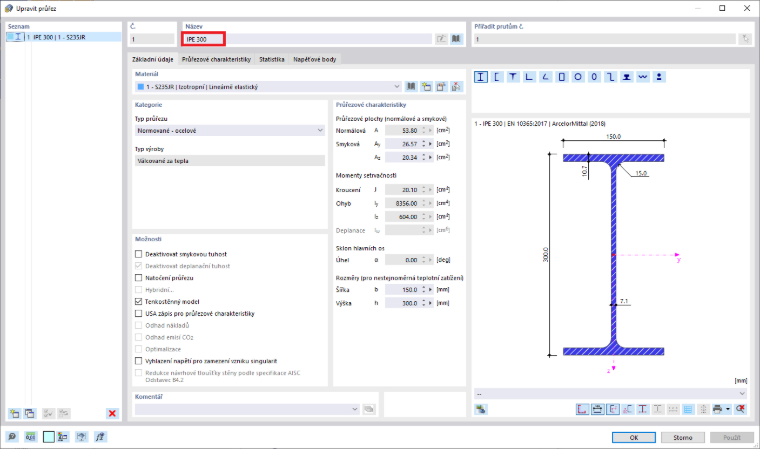Screen dimensions: 760x449
Task: Click the comment library button beside Komentář
Action: tap(369, 409)
